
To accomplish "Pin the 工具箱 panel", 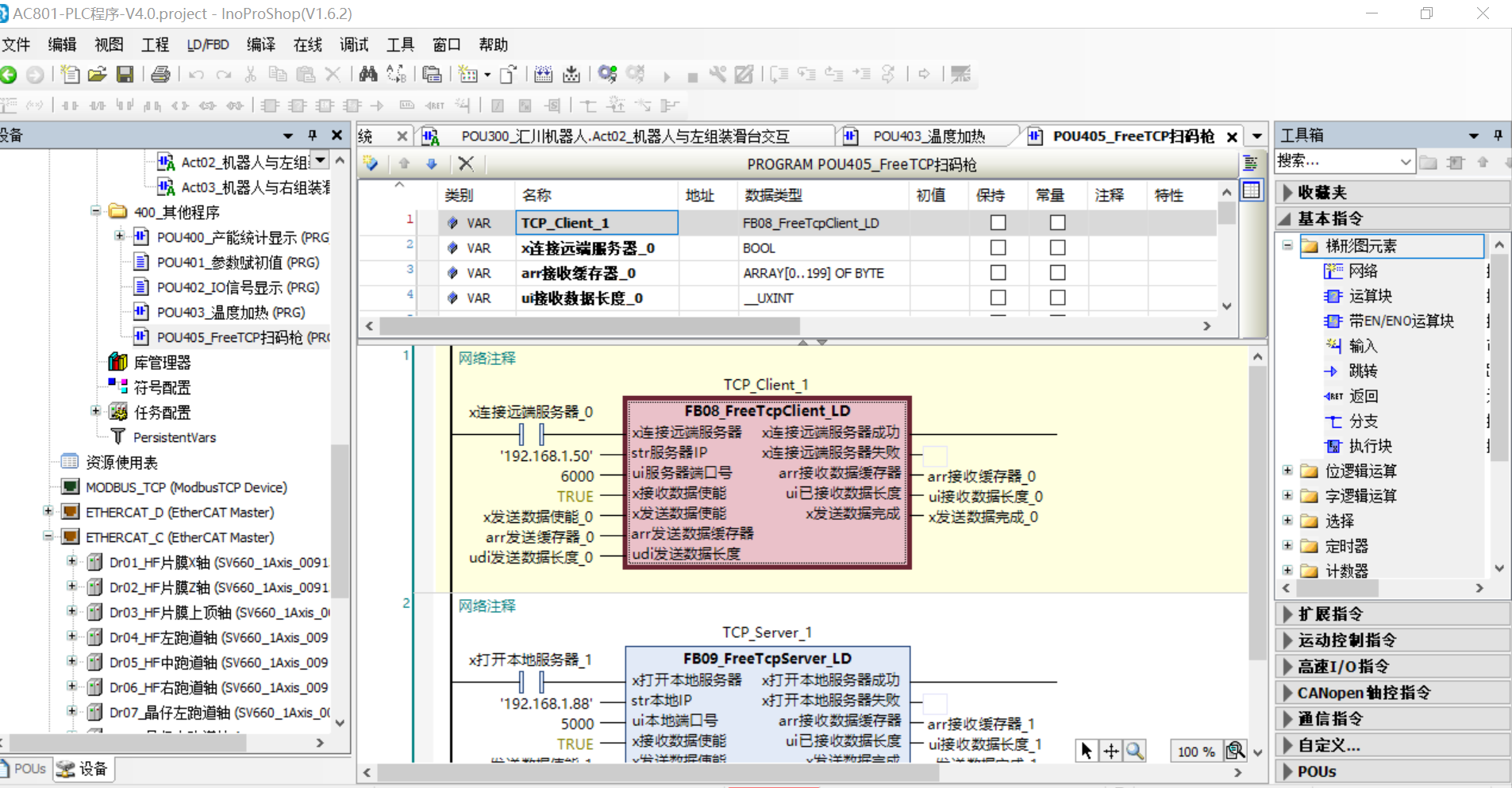I will 1498,135.
